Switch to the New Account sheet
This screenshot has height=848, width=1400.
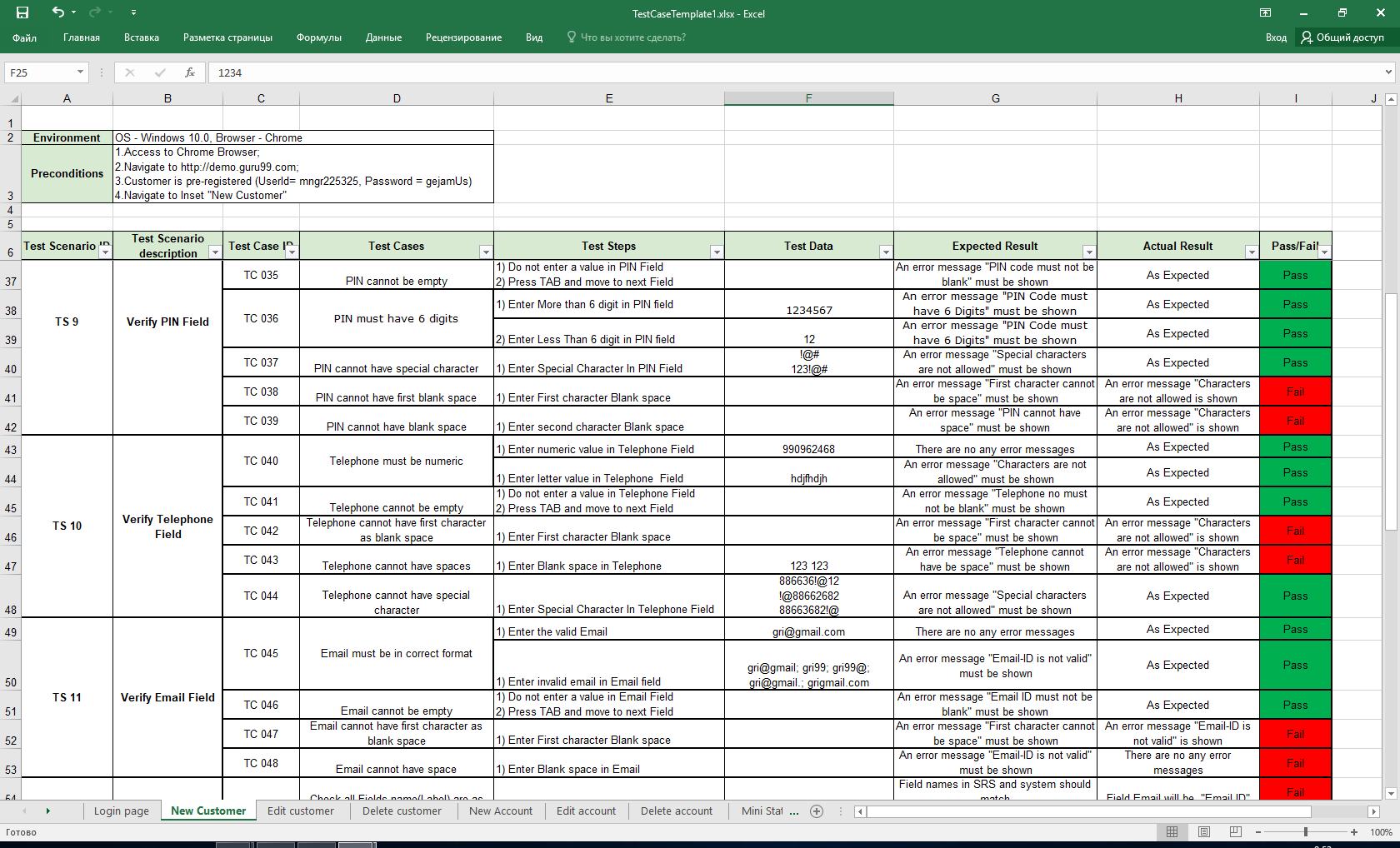pos(501,811)
